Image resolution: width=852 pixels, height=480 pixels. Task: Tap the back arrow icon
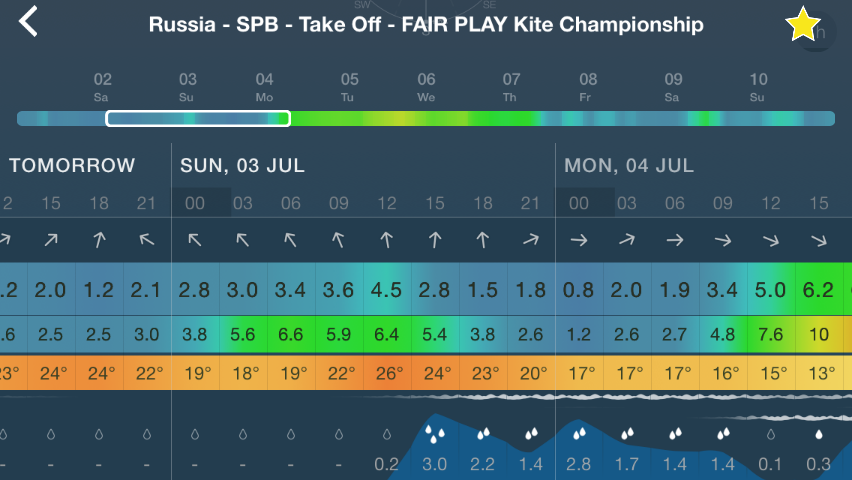point(28,22)
